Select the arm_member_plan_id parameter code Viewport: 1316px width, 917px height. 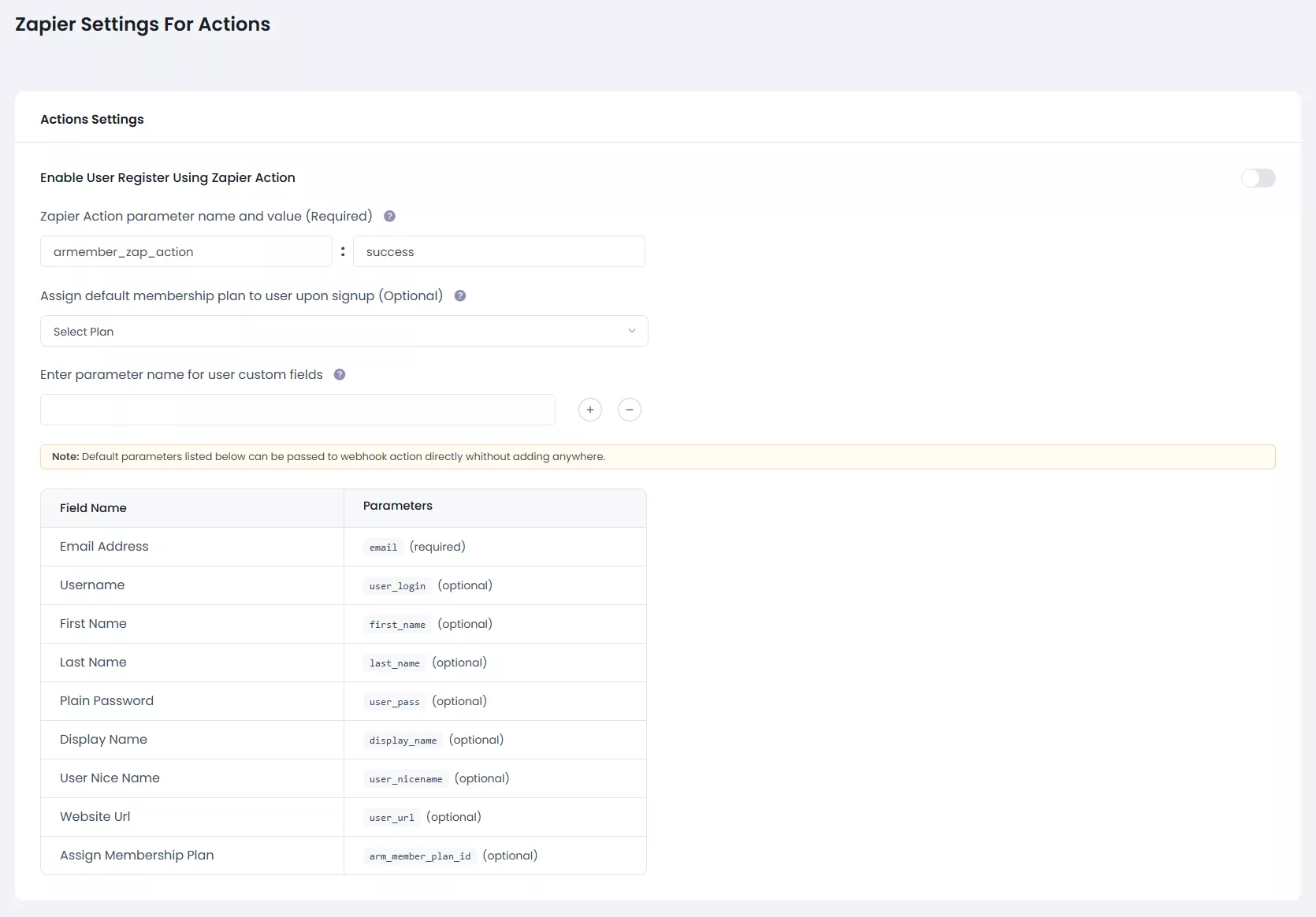tap(419, 856)
